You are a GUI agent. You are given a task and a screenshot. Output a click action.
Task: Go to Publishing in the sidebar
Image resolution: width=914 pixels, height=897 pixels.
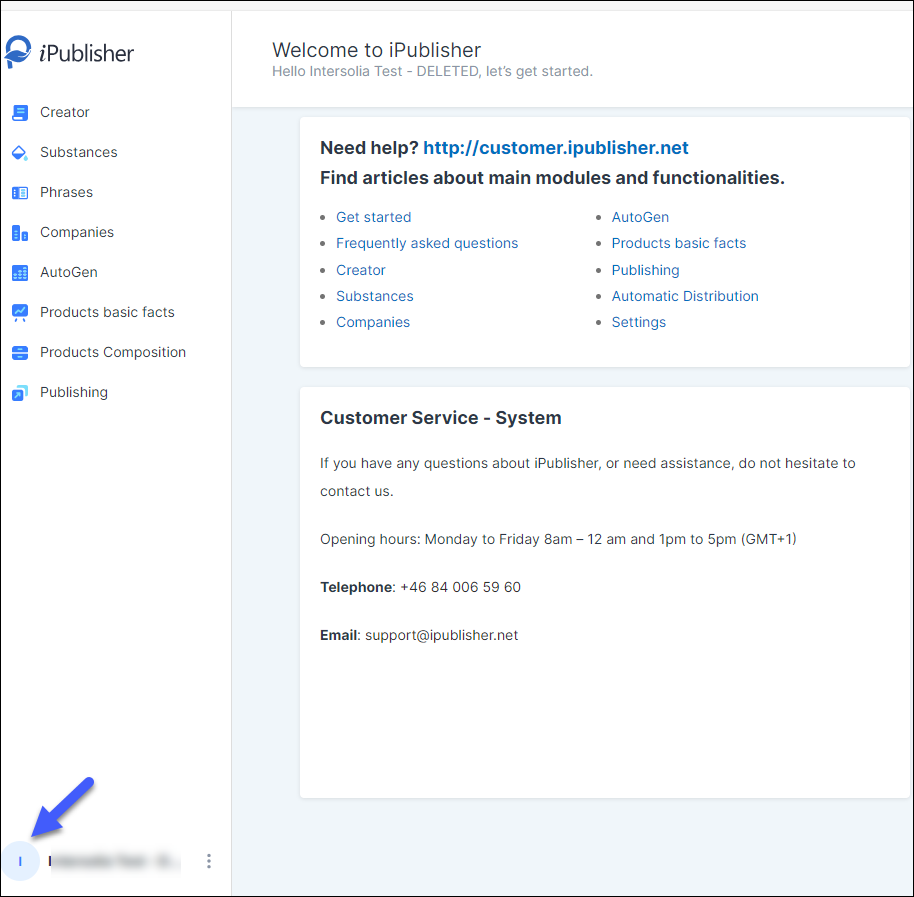[74, 392]
